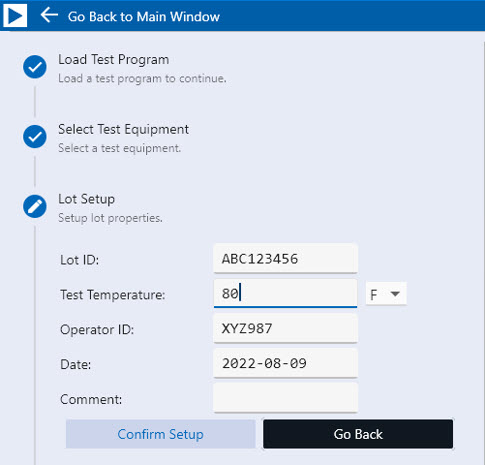Expand the temperature unit dropdown arrow
Image resolution: width=485 pixels, height=465 pixels.
coord(395,294)
